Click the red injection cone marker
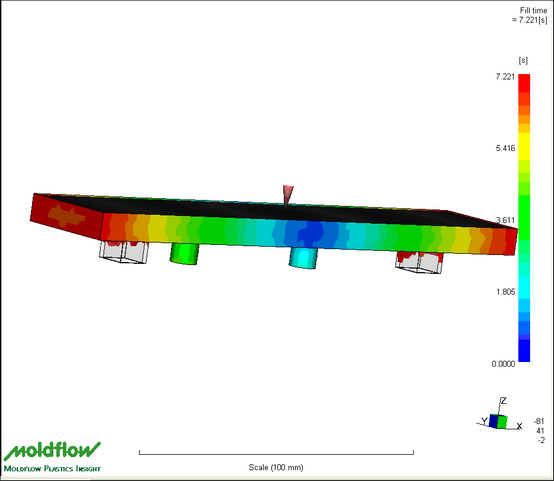This screenshot has height=481, width=554. (288, 195)
